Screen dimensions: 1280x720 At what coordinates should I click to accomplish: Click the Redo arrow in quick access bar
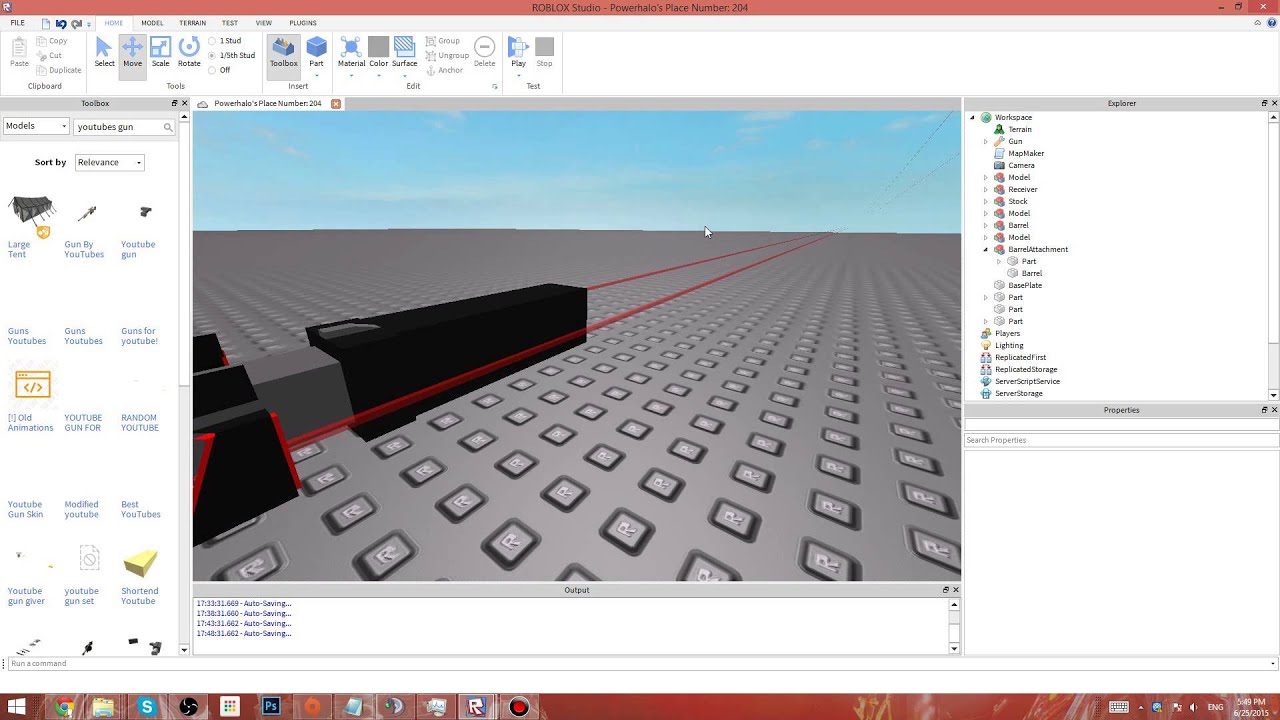coord(76,23)
